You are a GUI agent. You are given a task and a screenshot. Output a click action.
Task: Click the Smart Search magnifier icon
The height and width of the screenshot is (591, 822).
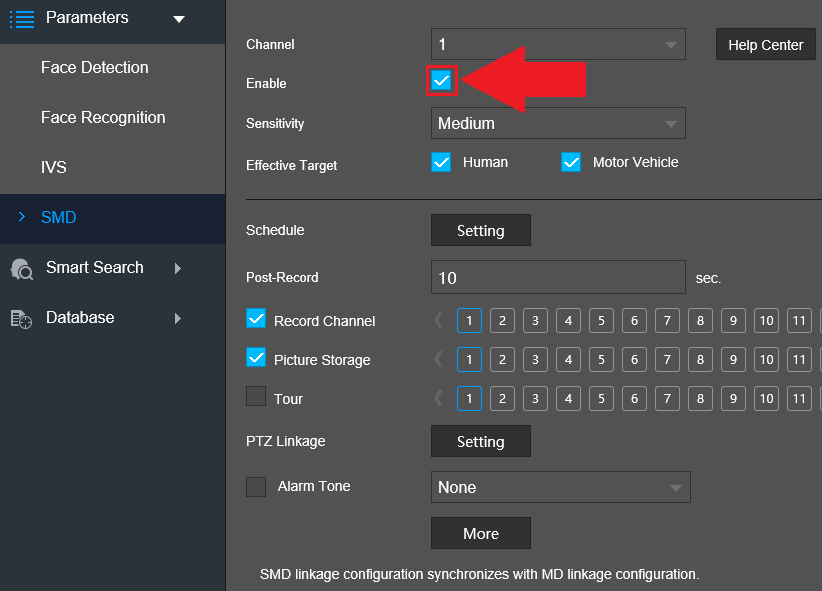[21, 268]
